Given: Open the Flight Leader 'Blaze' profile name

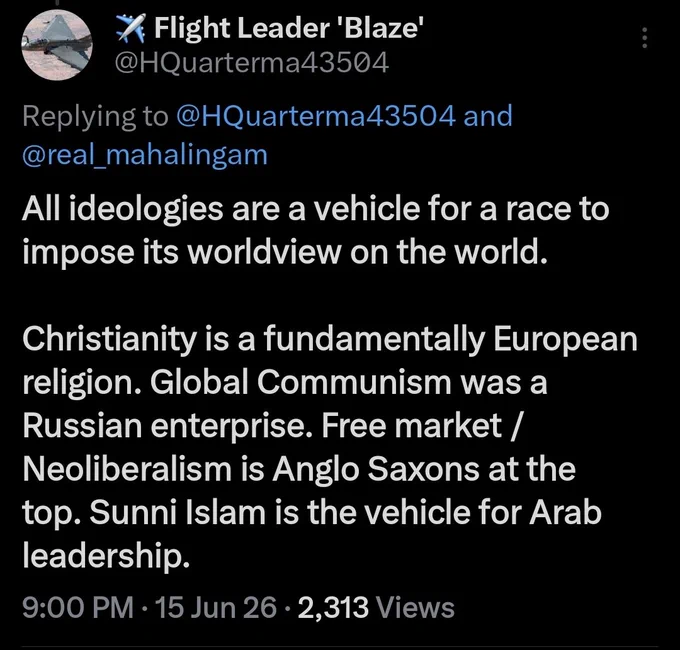Looking at the screenshot, I should pyautogui.click(x=289, y=28).
